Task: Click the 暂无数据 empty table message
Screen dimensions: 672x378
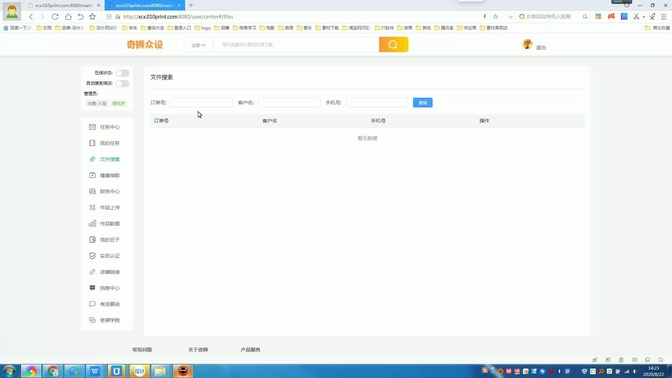Action: point(367,138)
